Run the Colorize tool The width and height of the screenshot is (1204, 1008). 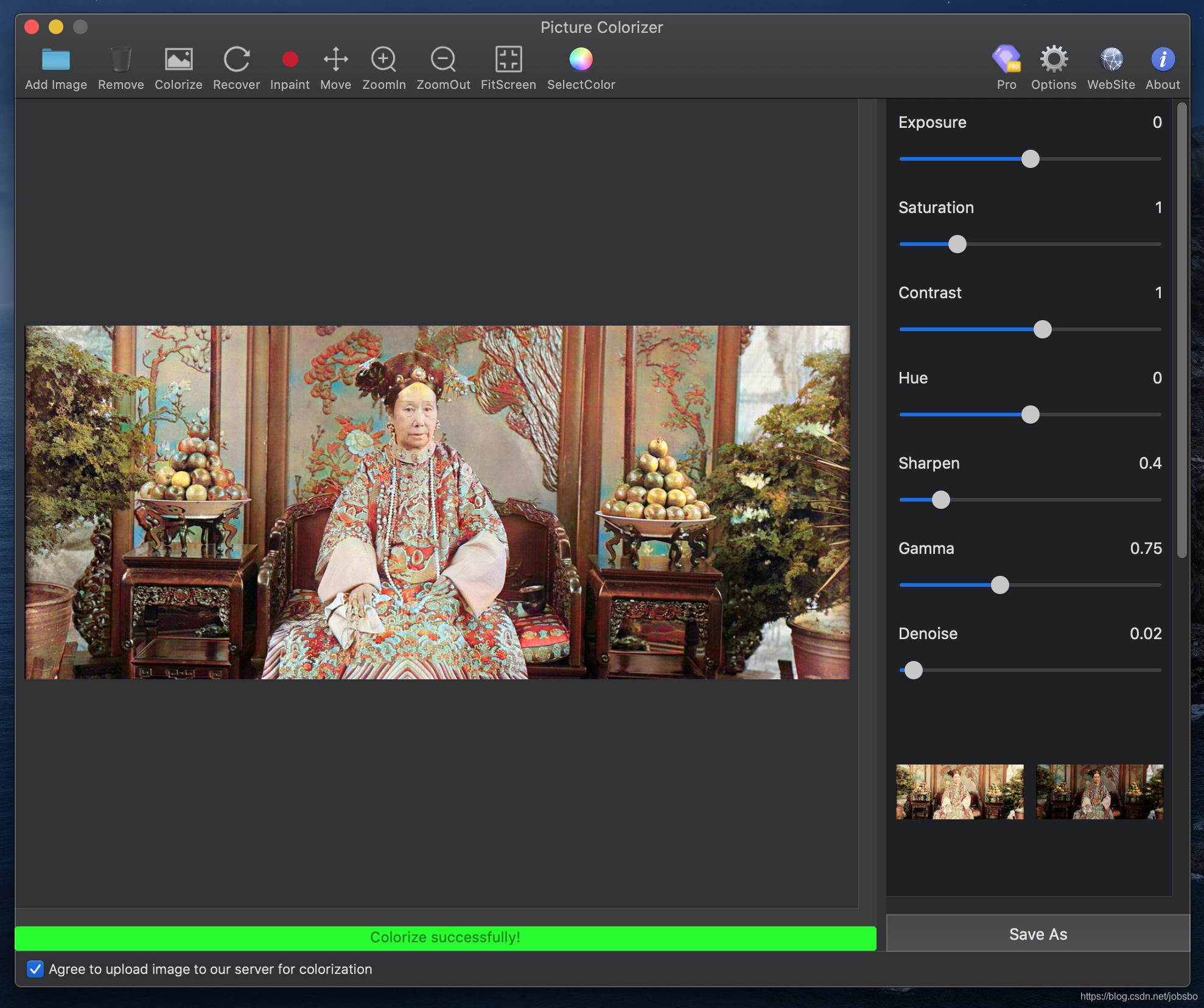click(178, 60)
